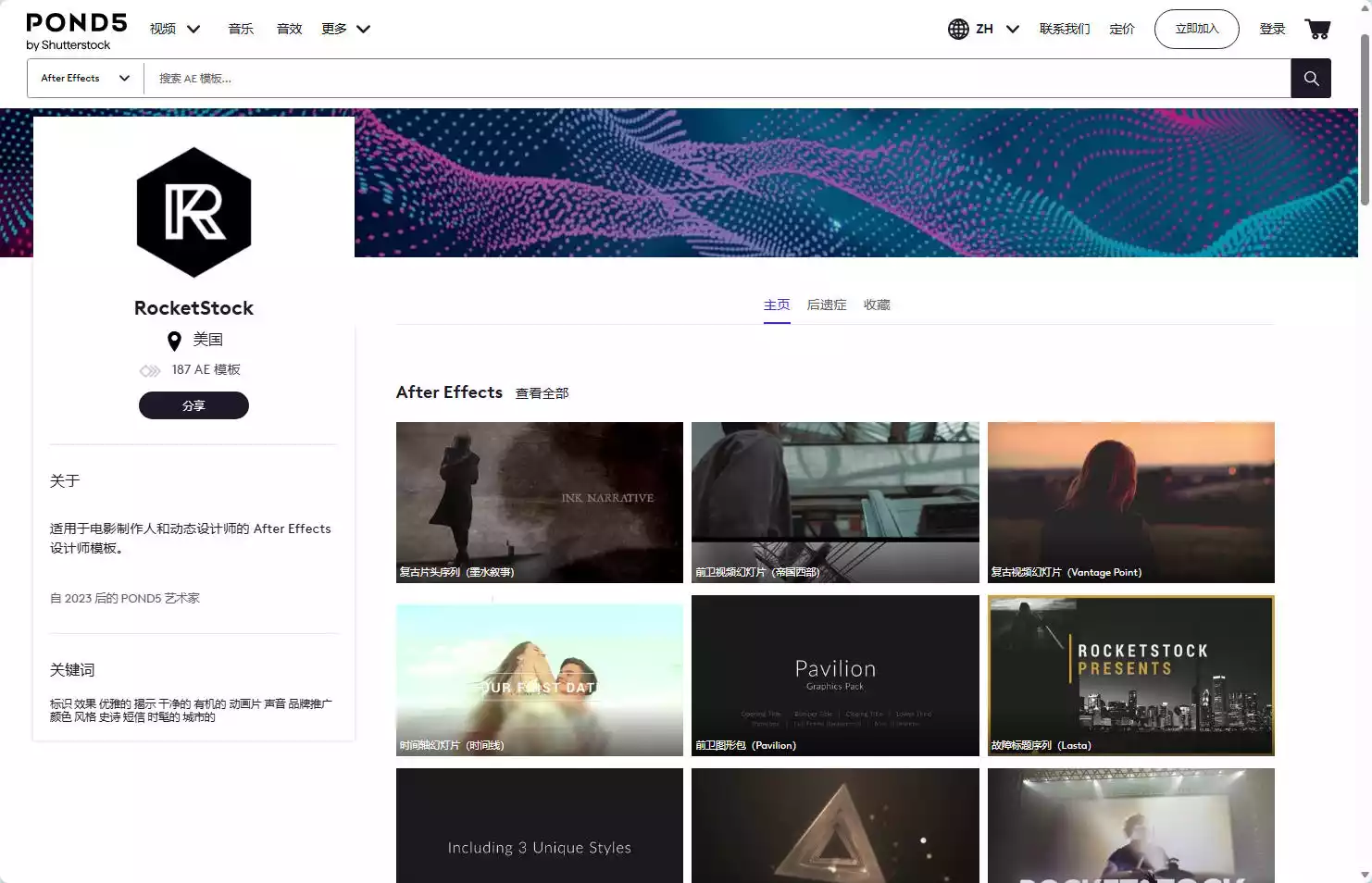Switch to the 收藏 tab
This screenshot has height=883, width=1372.
click(x=877, y=305)
